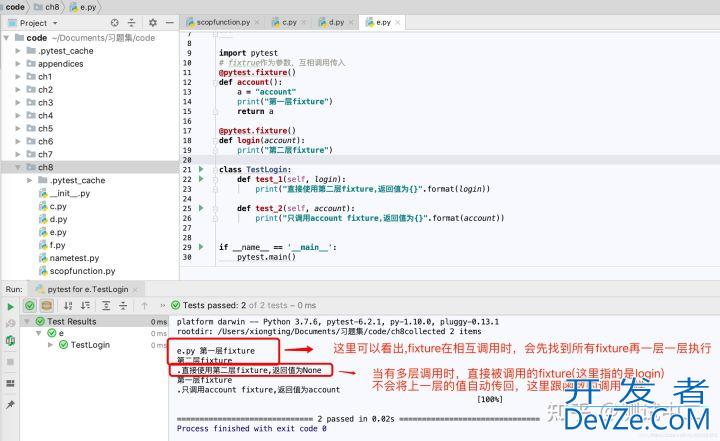
Task: Open e.py in project tree
Action: click(58, 232)
